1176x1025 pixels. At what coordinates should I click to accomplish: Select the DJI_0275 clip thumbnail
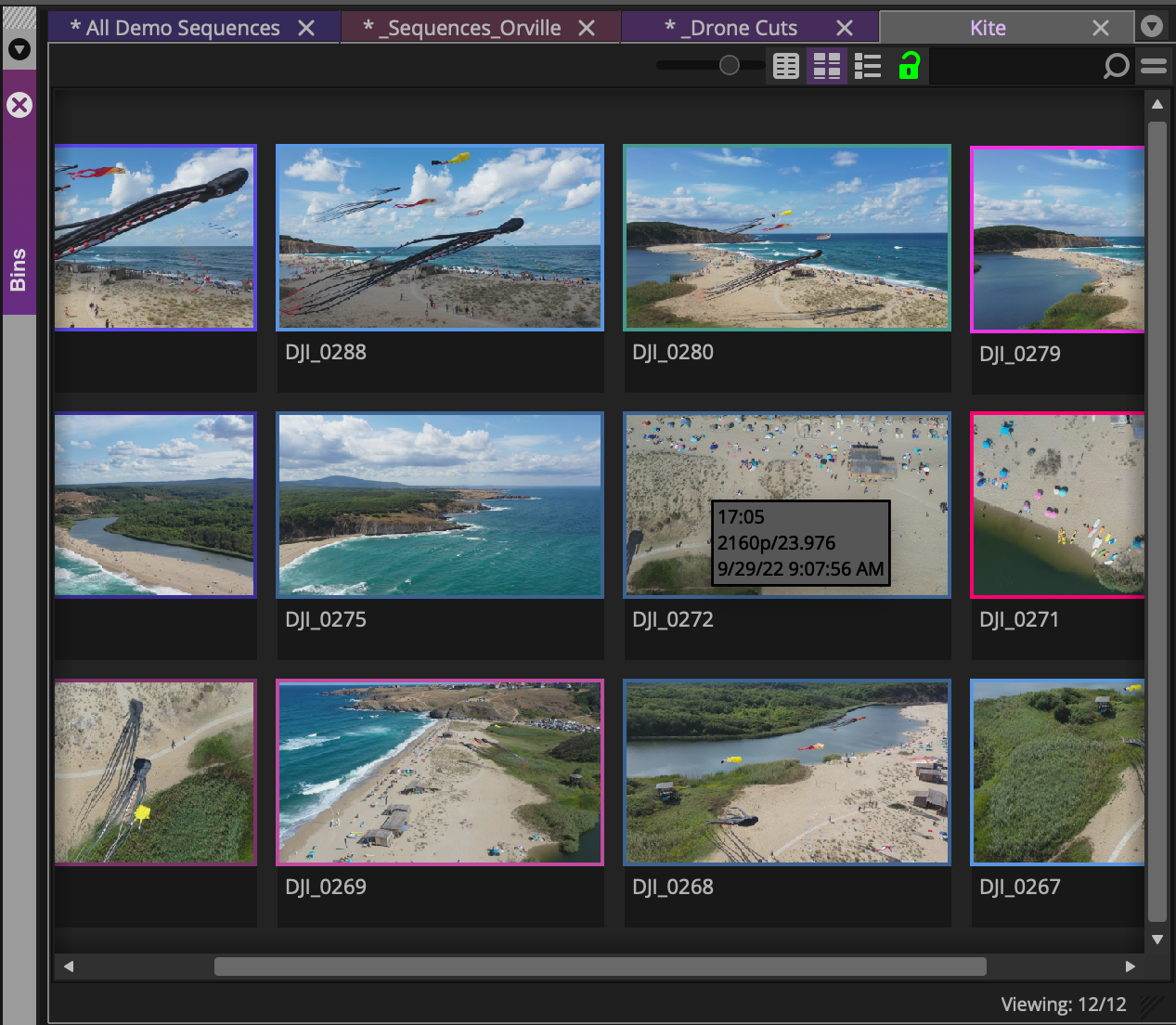[x=440, y=505]
